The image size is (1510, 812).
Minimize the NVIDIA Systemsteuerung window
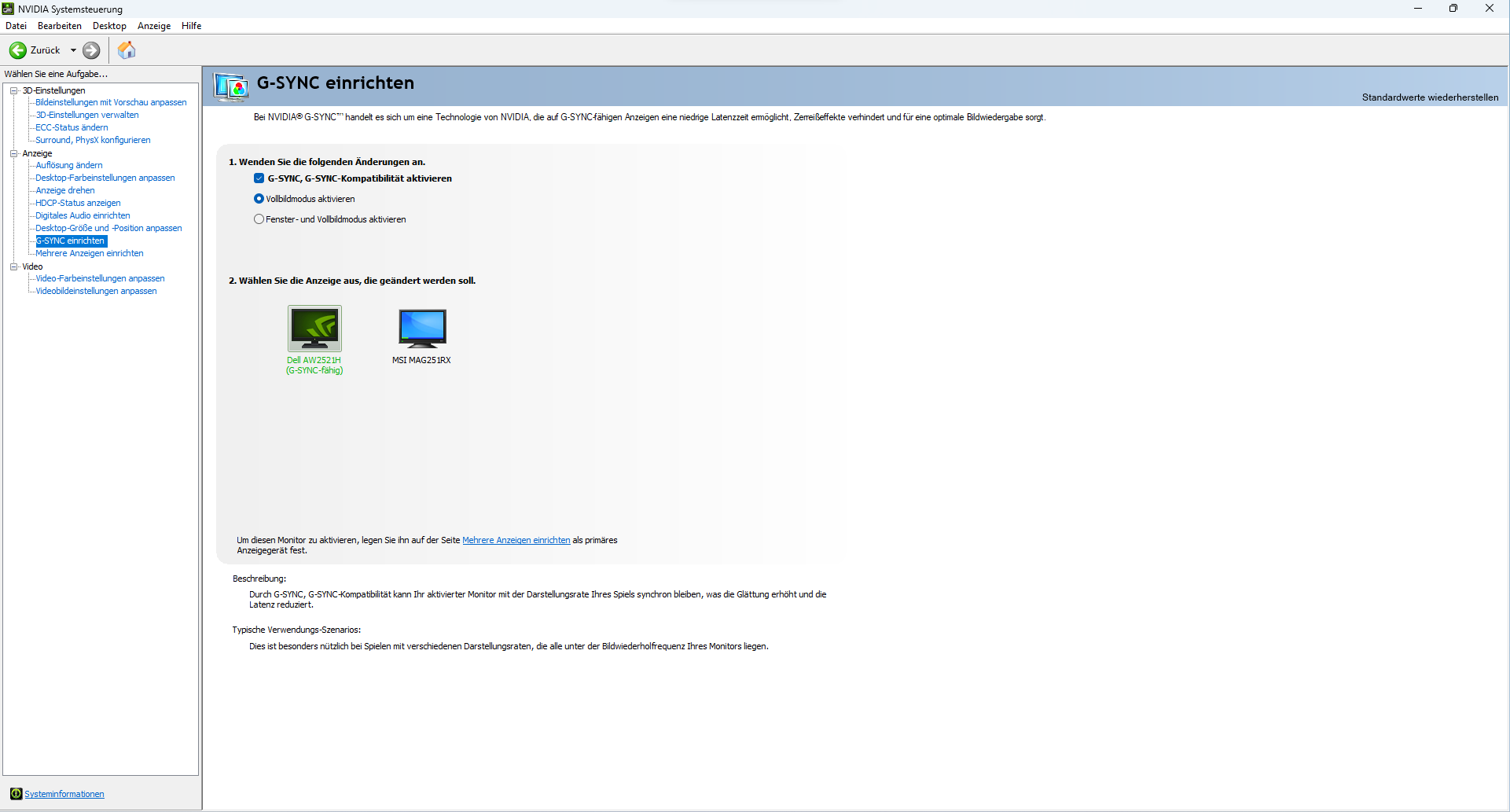coord(1418,9)
